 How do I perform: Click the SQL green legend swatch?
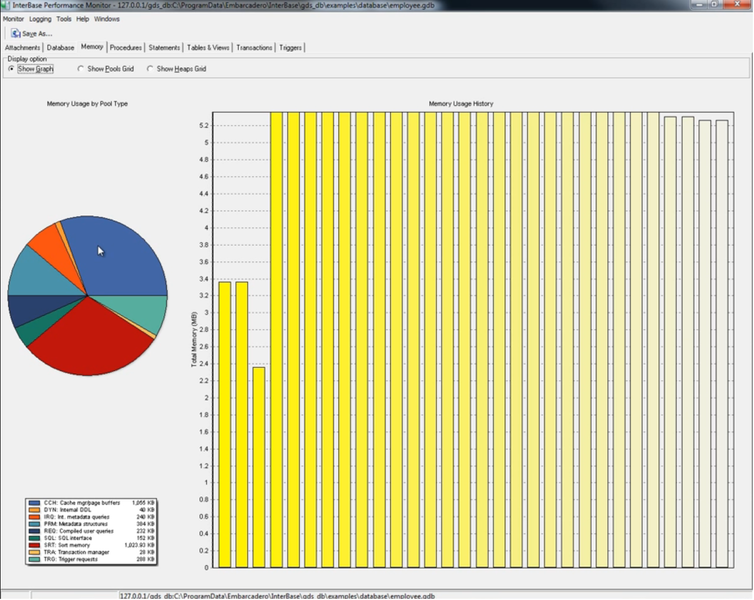[x=34, y=538]
